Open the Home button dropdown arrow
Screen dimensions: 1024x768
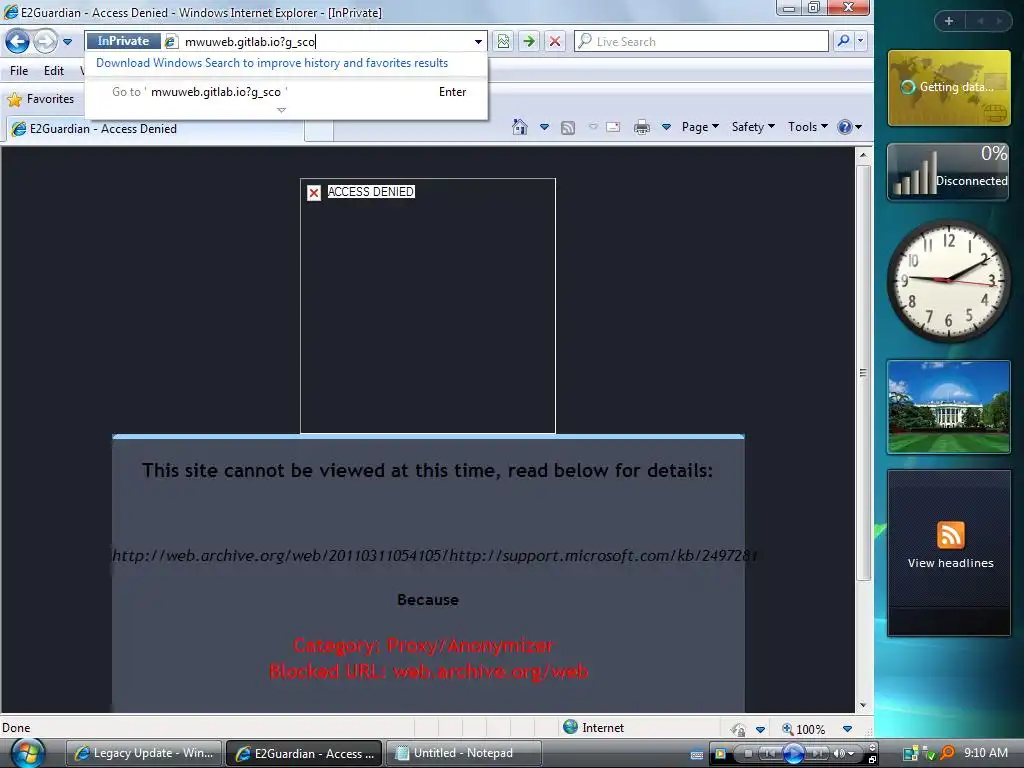point(544,127)
